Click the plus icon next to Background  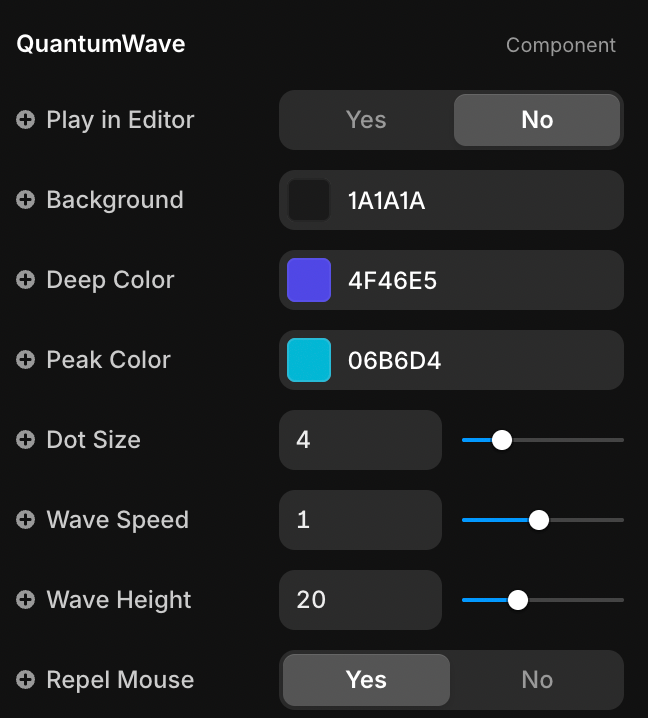pyautogui.click(x=26, y=200)
